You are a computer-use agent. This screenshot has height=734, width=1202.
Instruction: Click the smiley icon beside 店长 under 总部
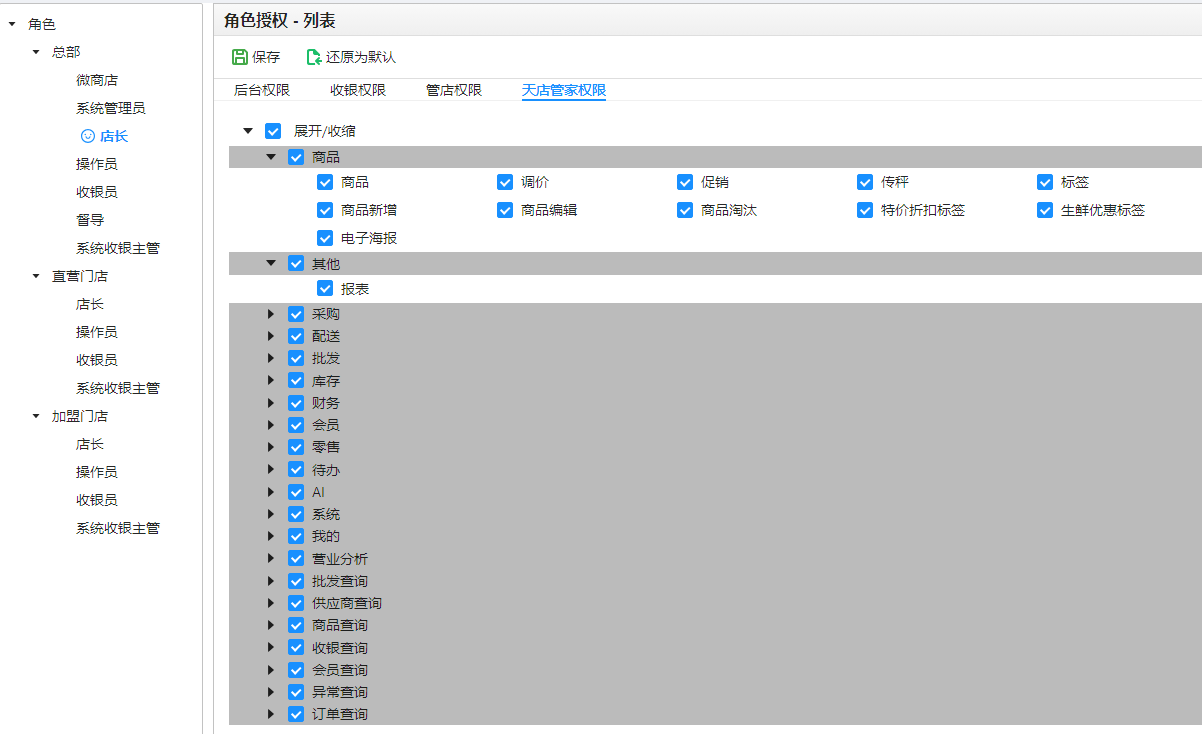[87, 136]
